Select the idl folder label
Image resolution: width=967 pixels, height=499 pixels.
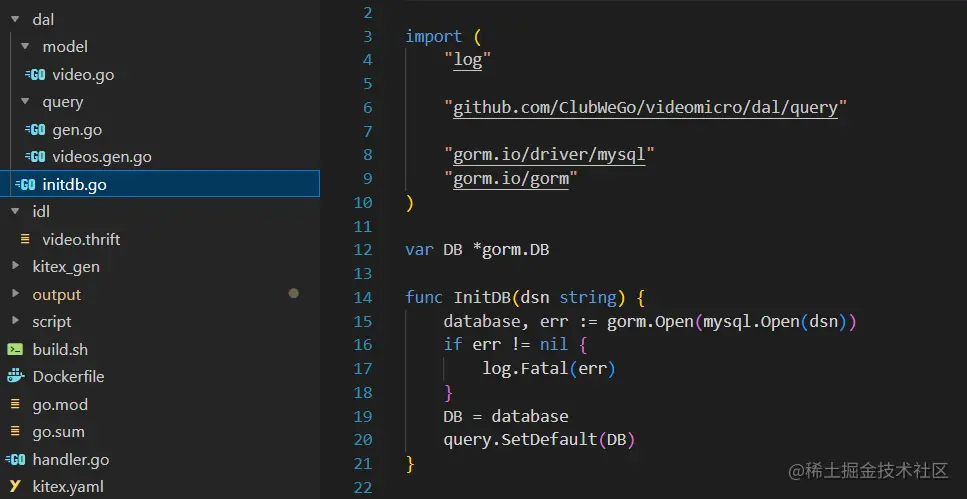click(41, 212)
